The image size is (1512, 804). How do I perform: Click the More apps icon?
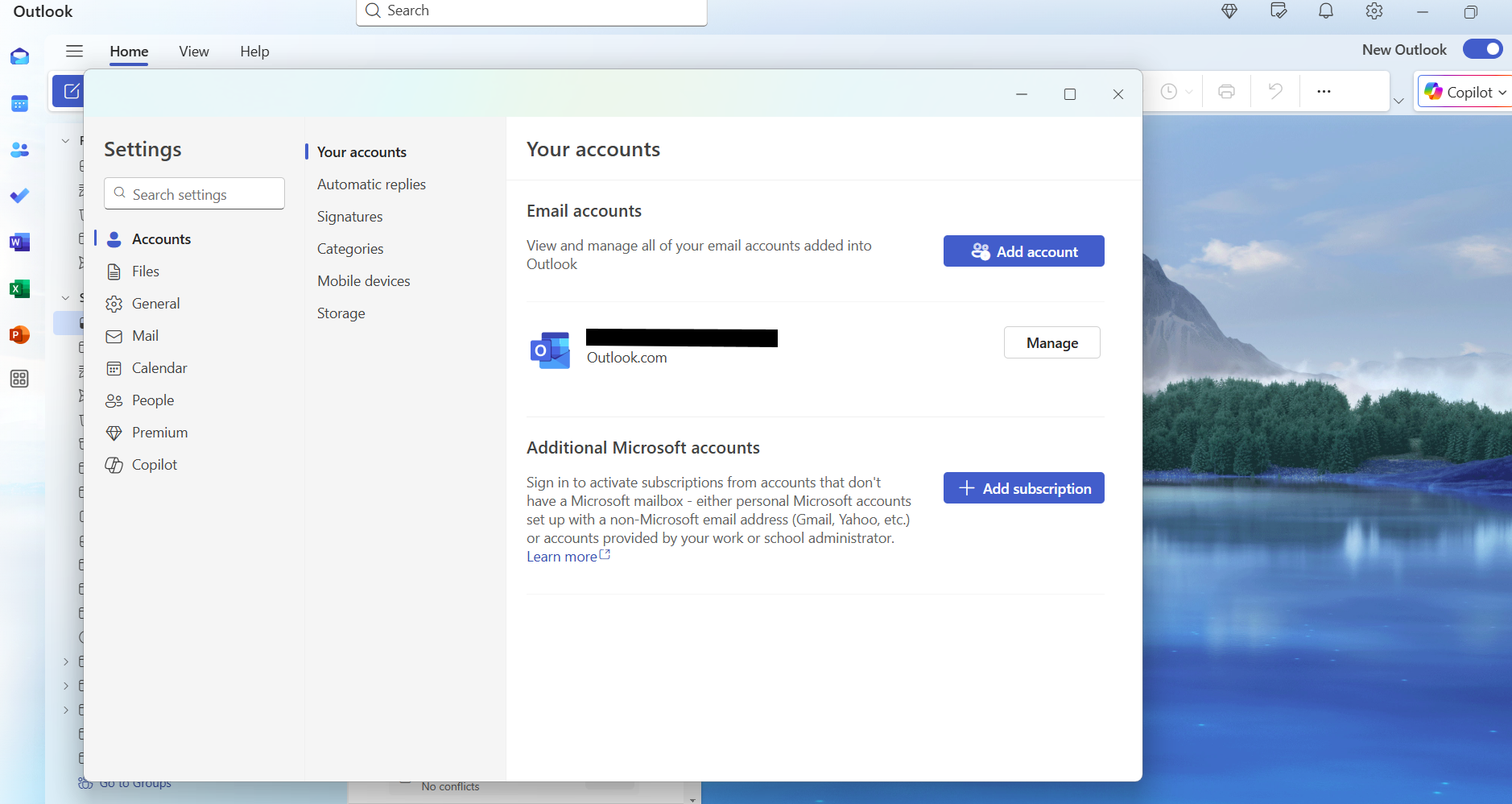click(x=19, y=379)
